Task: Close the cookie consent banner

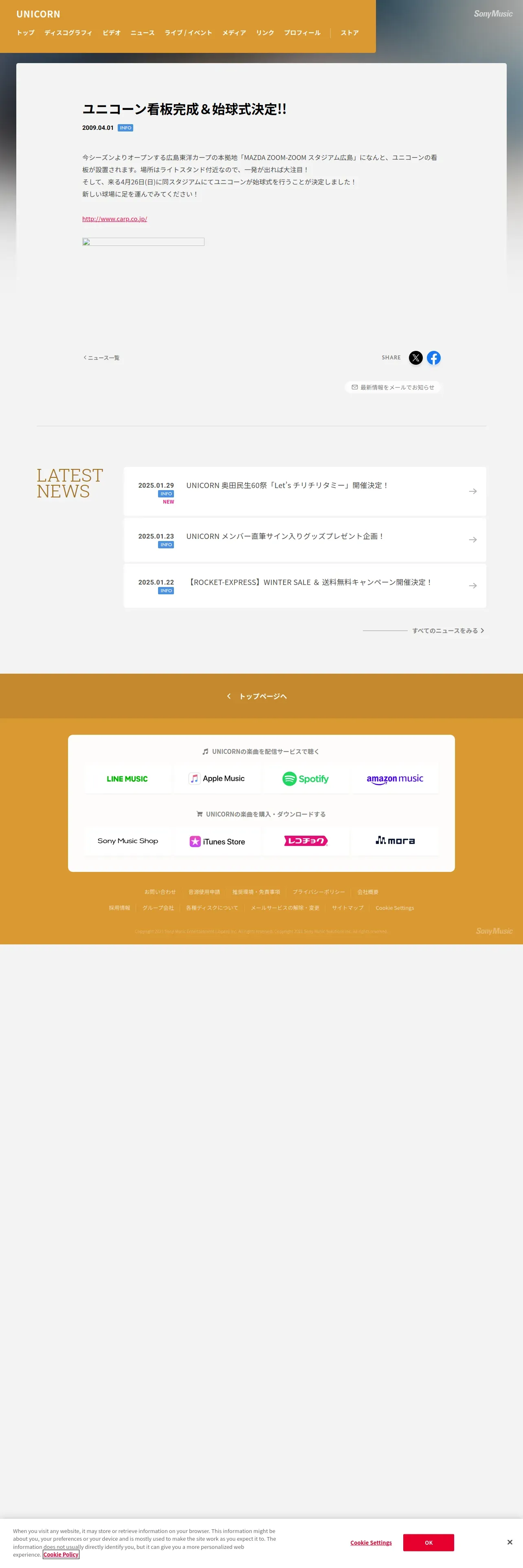Action: pos(510,1542)
